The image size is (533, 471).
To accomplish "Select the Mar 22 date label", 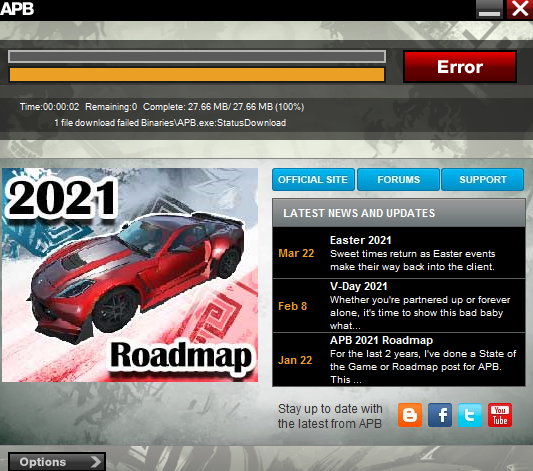I will point(296,253).
